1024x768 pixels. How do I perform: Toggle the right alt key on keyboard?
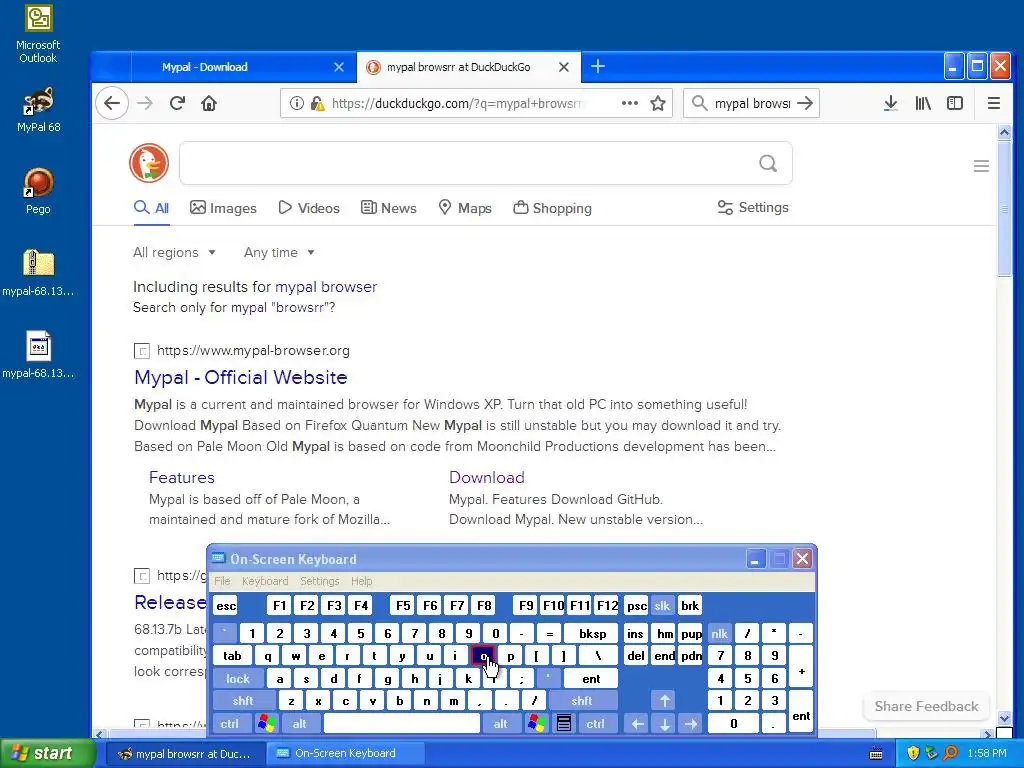pyautogui.click(x=500, y=724)
